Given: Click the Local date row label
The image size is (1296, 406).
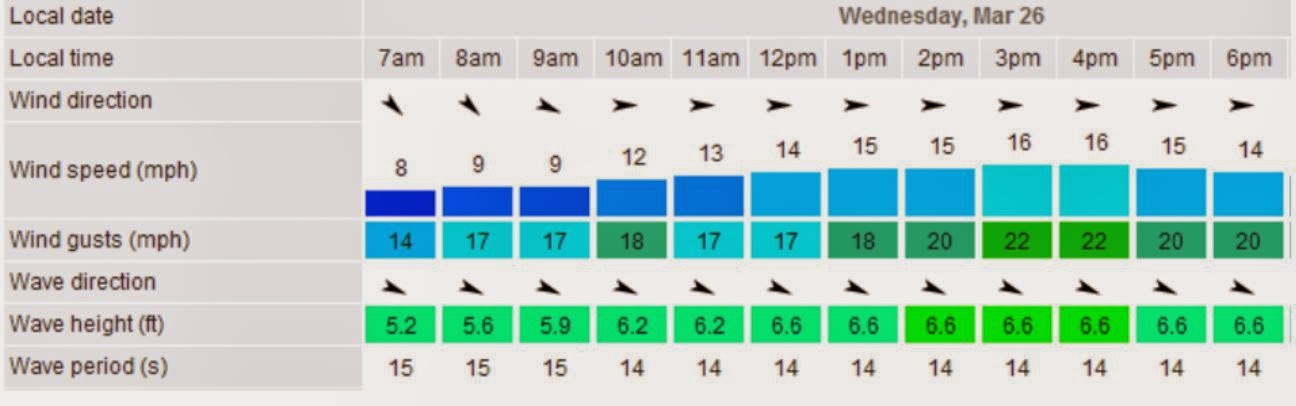Looking at the screenshot, I should pos(61,16).
